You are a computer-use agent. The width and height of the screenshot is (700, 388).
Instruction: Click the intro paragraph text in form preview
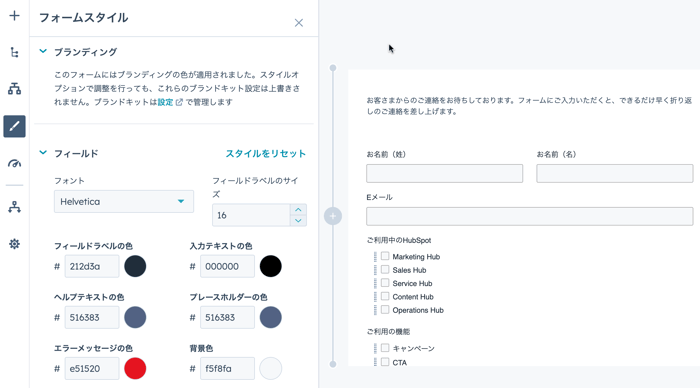tap(529, 106)
